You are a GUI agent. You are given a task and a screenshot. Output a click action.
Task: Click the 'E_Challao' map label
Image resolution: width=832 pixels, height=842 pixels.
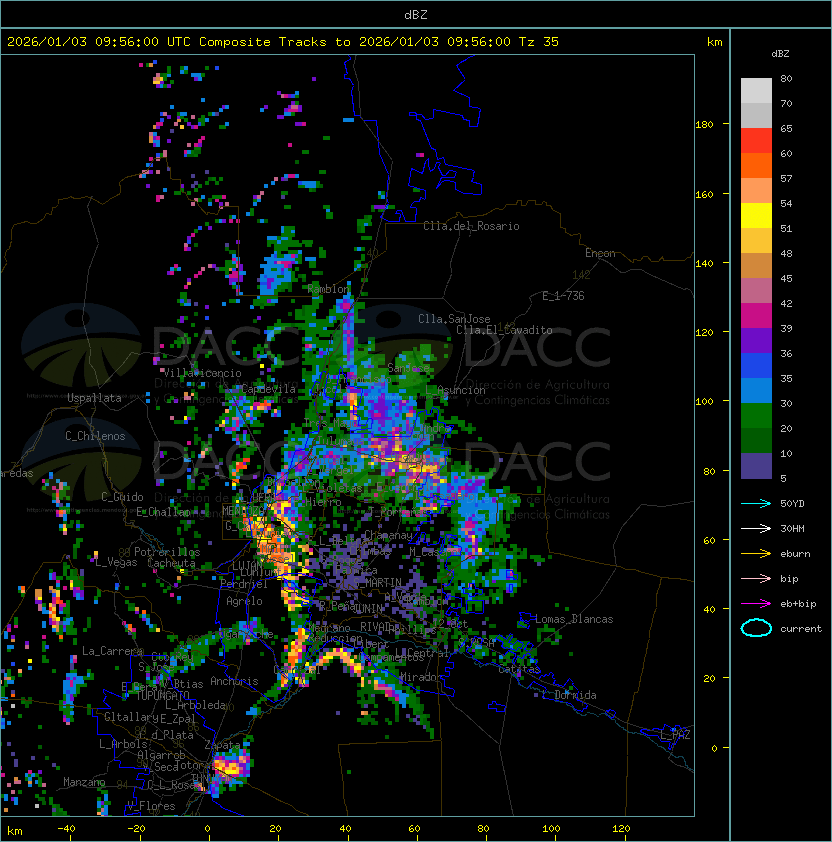pos(163,511)
